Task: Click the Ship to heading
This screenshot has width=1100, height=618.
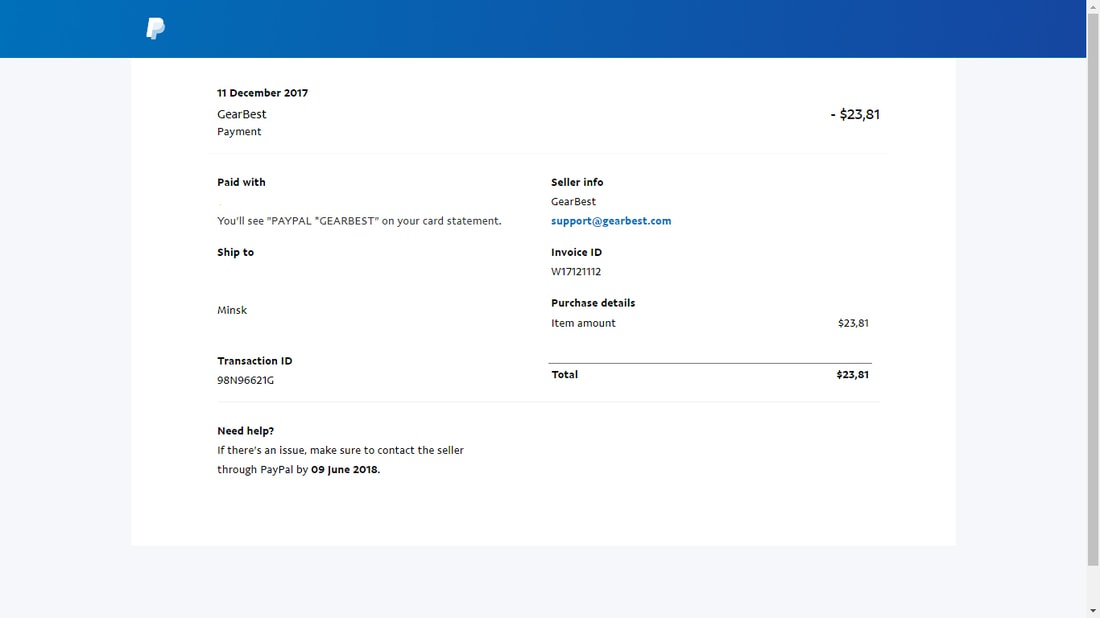Action: (x=235, y=253)
